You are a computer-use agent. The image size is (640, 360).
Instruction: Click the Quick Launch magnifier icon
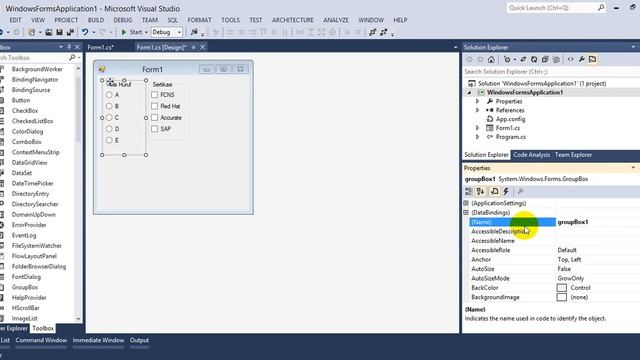pos(601,8)
